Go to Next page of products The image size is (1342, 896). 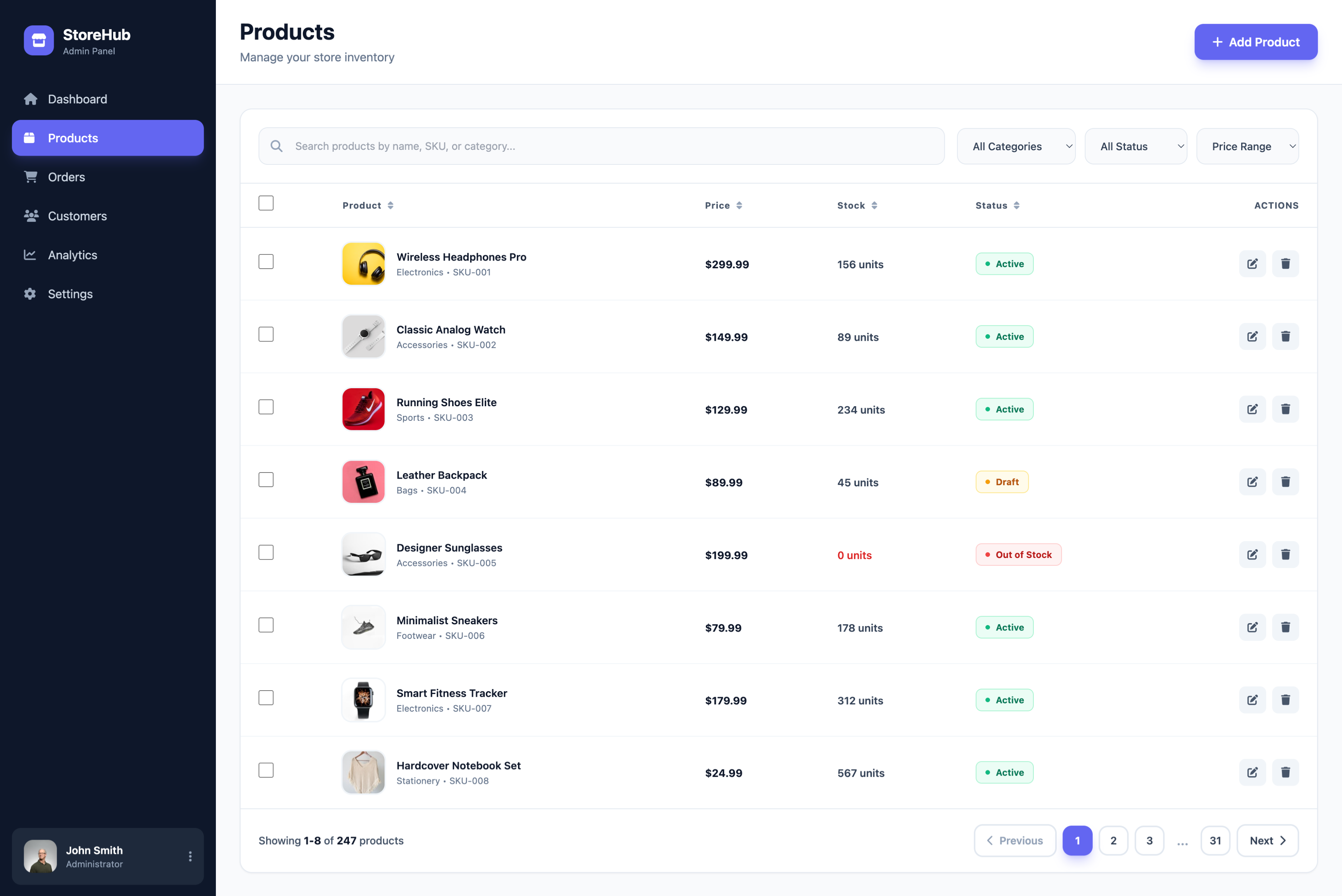pyautogui.click(x=1267, y=840)
